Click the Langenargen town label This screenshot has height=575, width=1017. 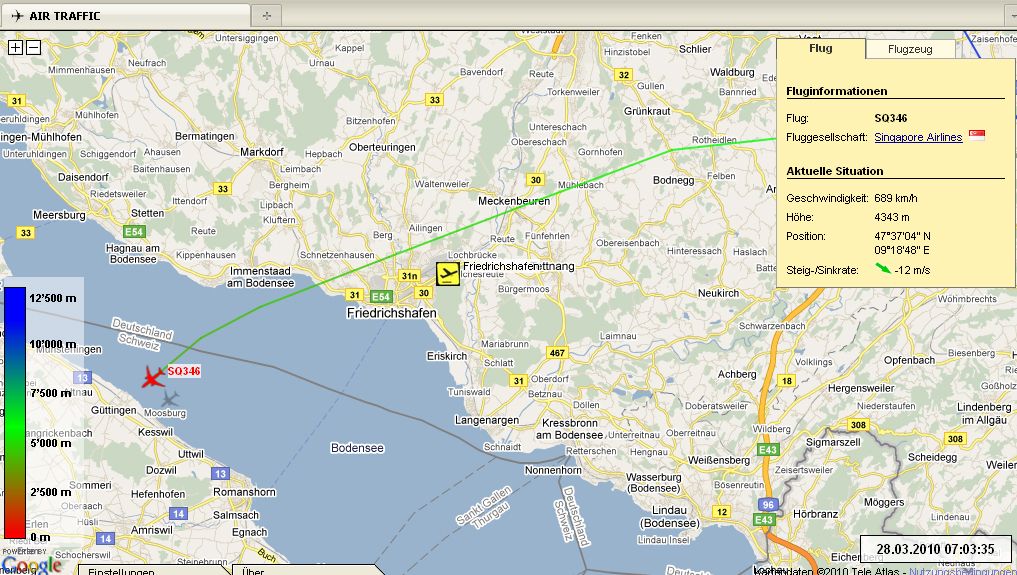coord(486,420)
